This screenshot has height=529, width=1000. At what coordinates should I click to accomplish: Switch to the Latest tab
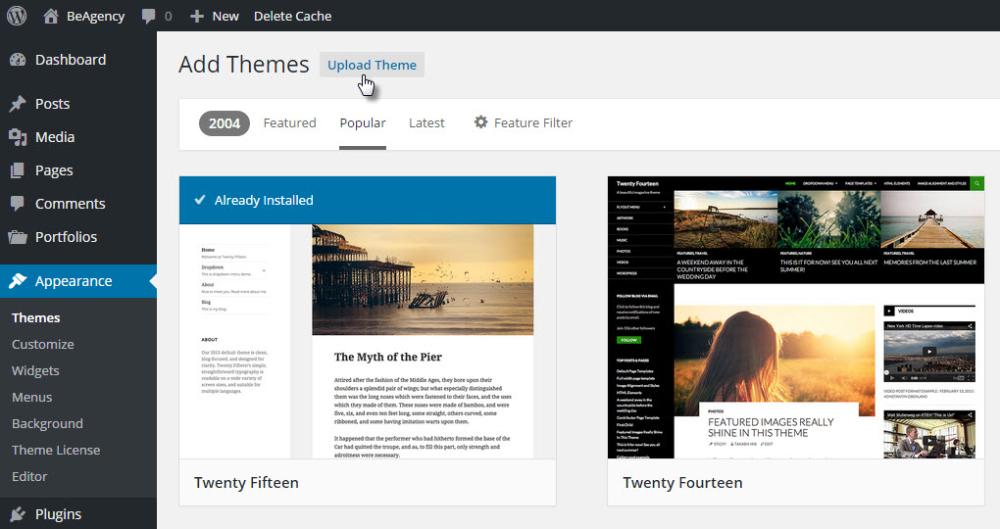[x=427, y=123]
